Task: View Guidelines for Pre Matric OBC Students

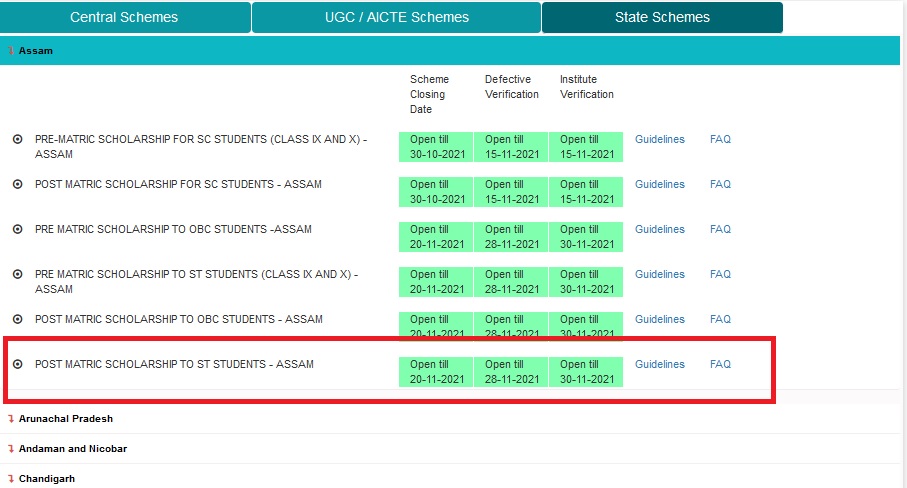Action: [660, 230]
